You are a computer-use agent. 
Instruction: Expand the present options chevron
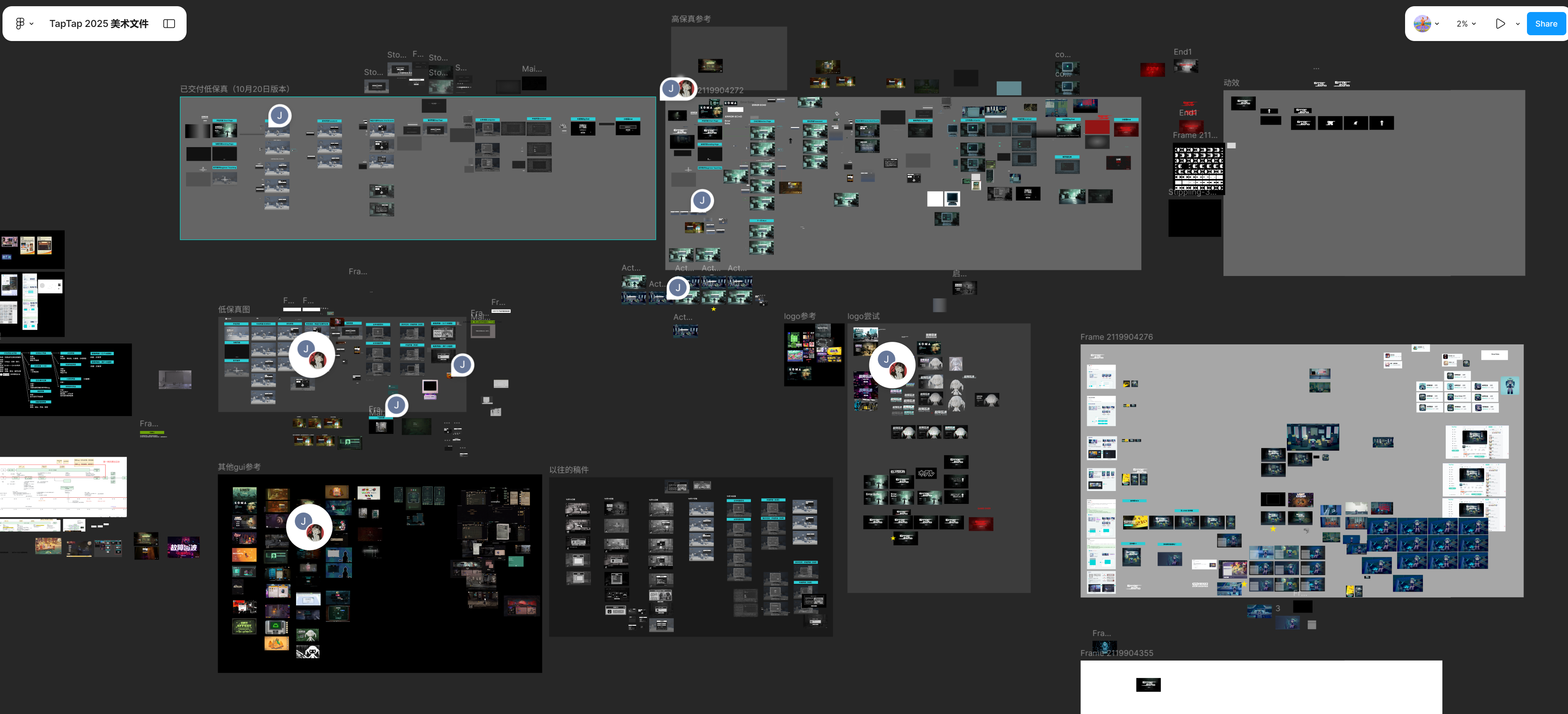tap(1517, 24)
